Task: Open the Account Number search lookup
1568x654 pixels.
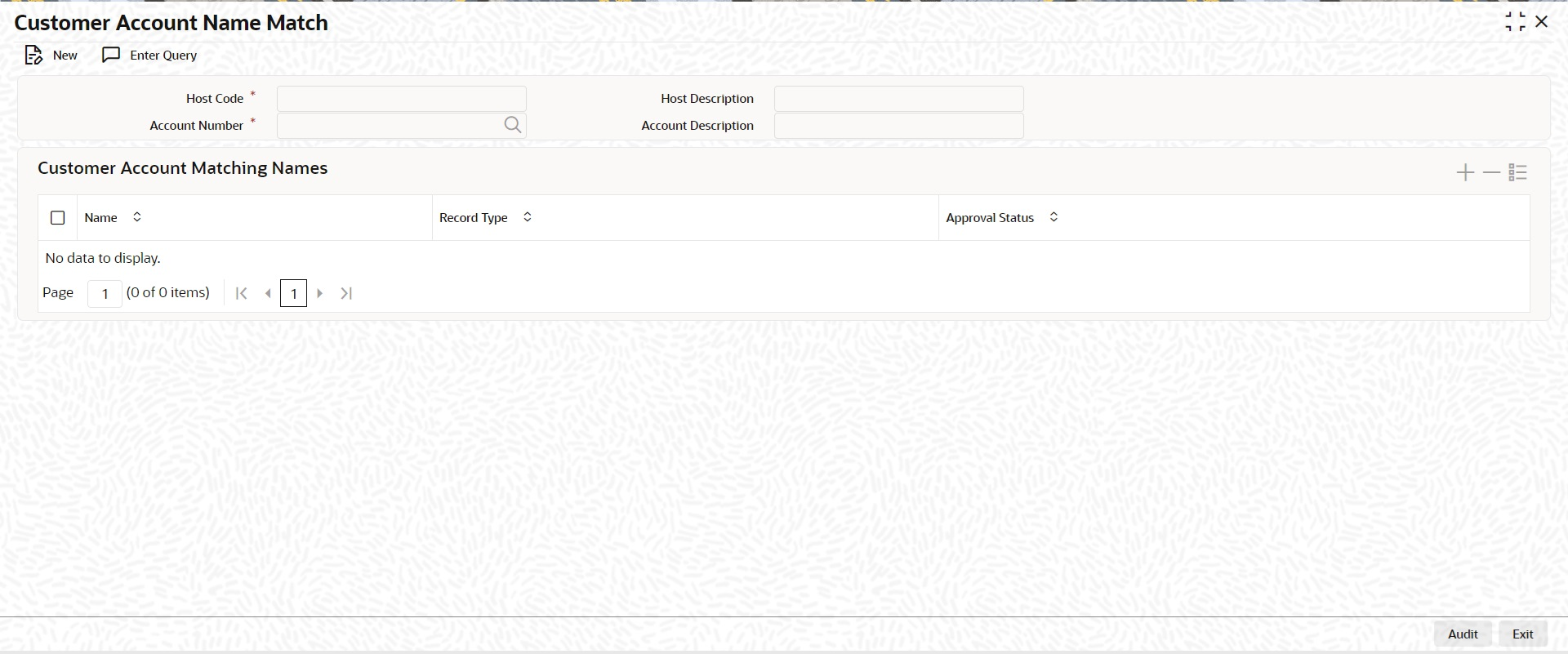Action: click(x=512, y=125)
